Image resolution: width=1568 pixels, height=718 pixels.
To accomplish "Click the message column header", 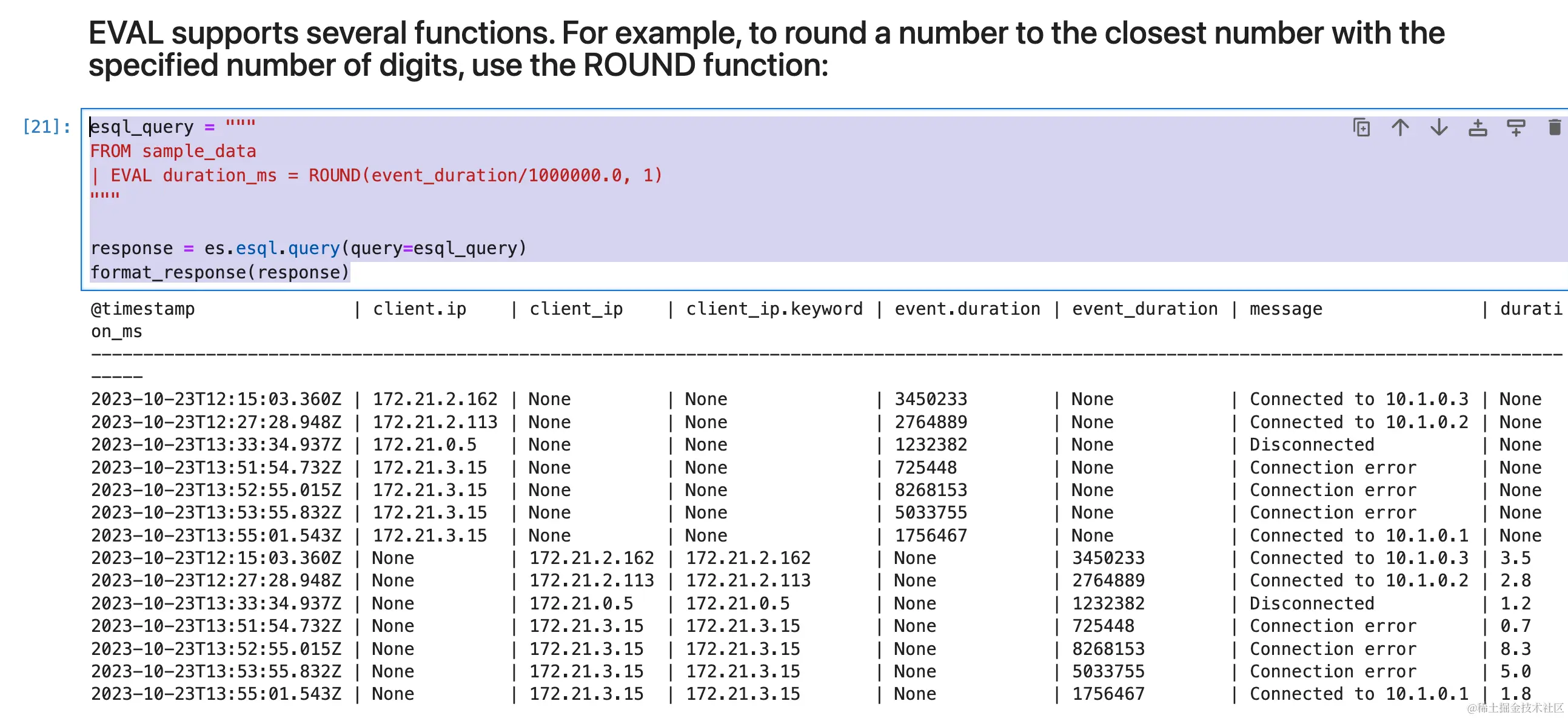I will [x=1285, y=309].
